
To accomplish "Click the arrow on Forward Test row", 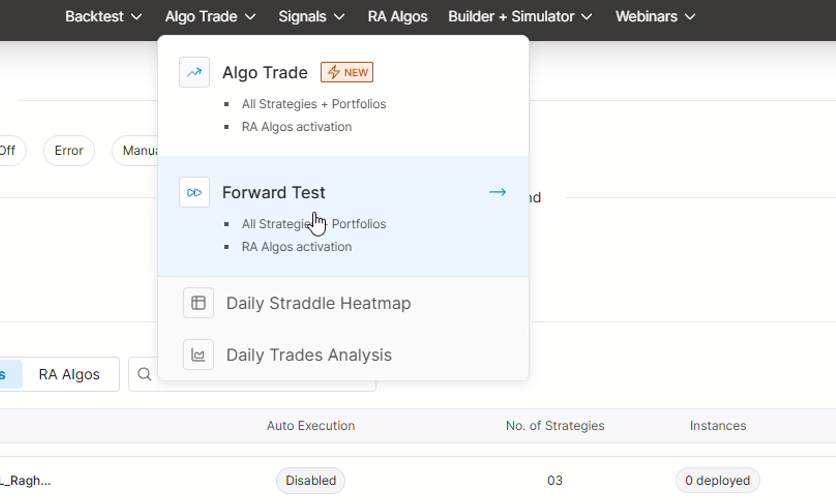I will [497, 192].
